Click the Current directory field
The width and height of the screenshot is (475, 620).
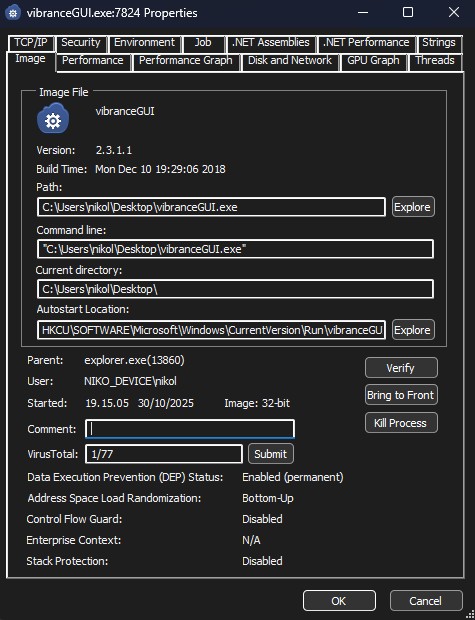[x=235, y=289]
